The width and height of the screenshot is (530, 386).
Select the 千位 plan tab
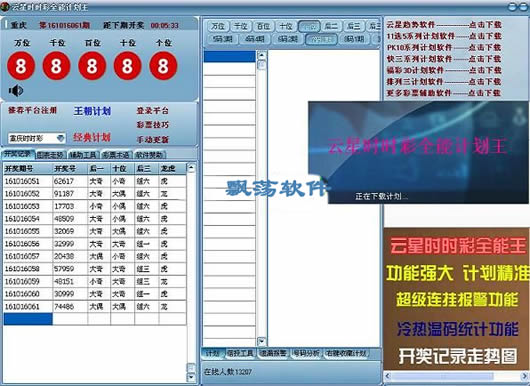pos(241,26)
